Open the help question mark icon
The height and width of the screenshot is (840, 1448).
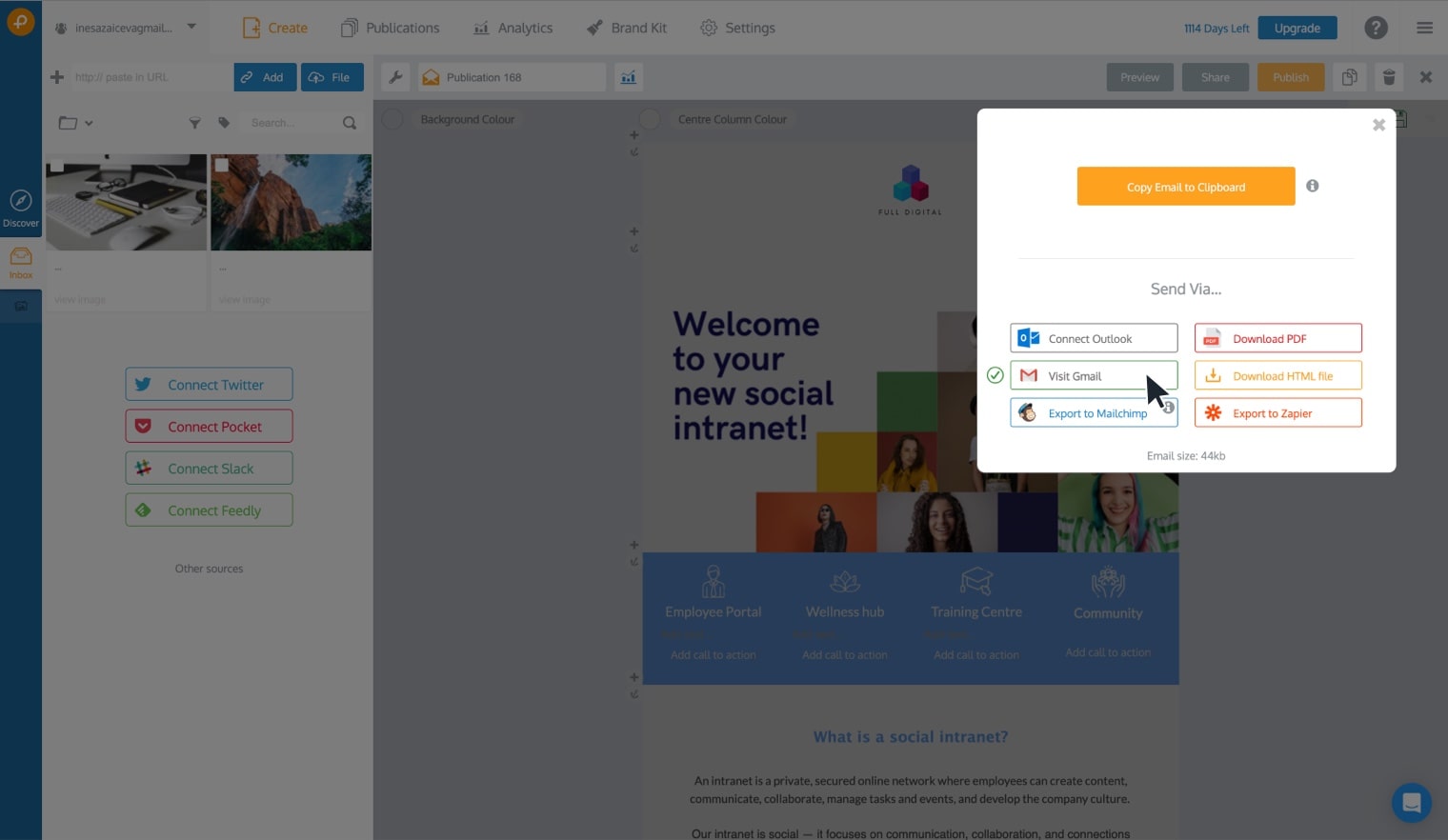[1376, 28]
